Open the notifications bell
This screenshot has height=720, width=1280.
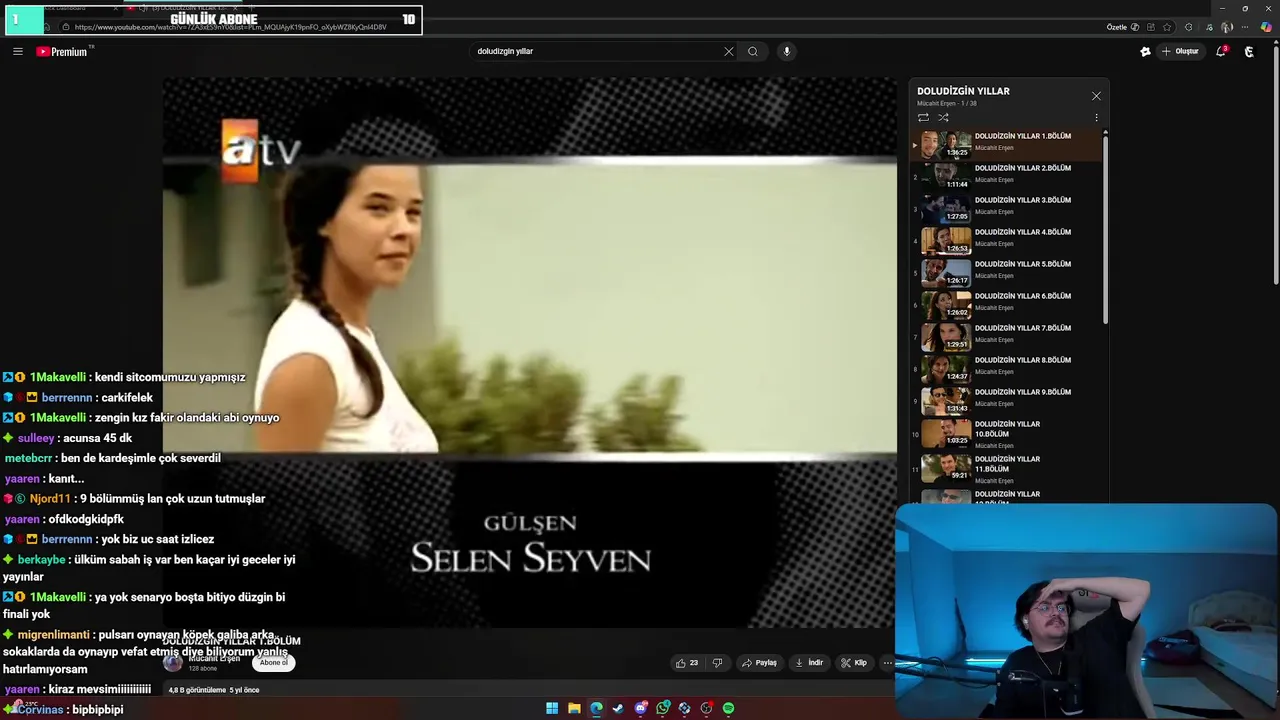[x=1221, y=51]
